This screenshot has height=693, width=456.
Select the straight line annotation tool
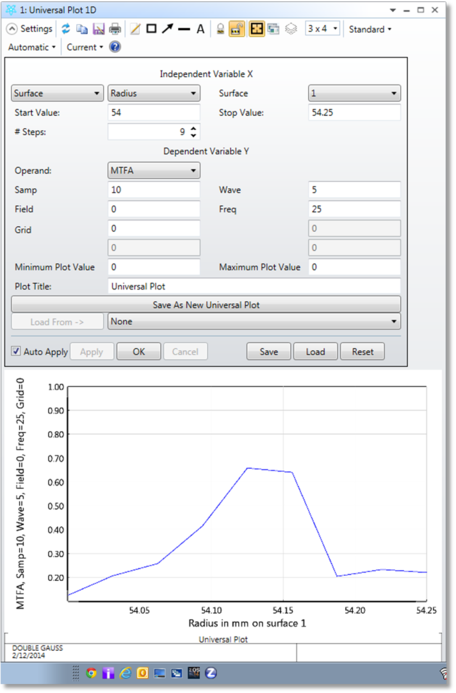184,29
